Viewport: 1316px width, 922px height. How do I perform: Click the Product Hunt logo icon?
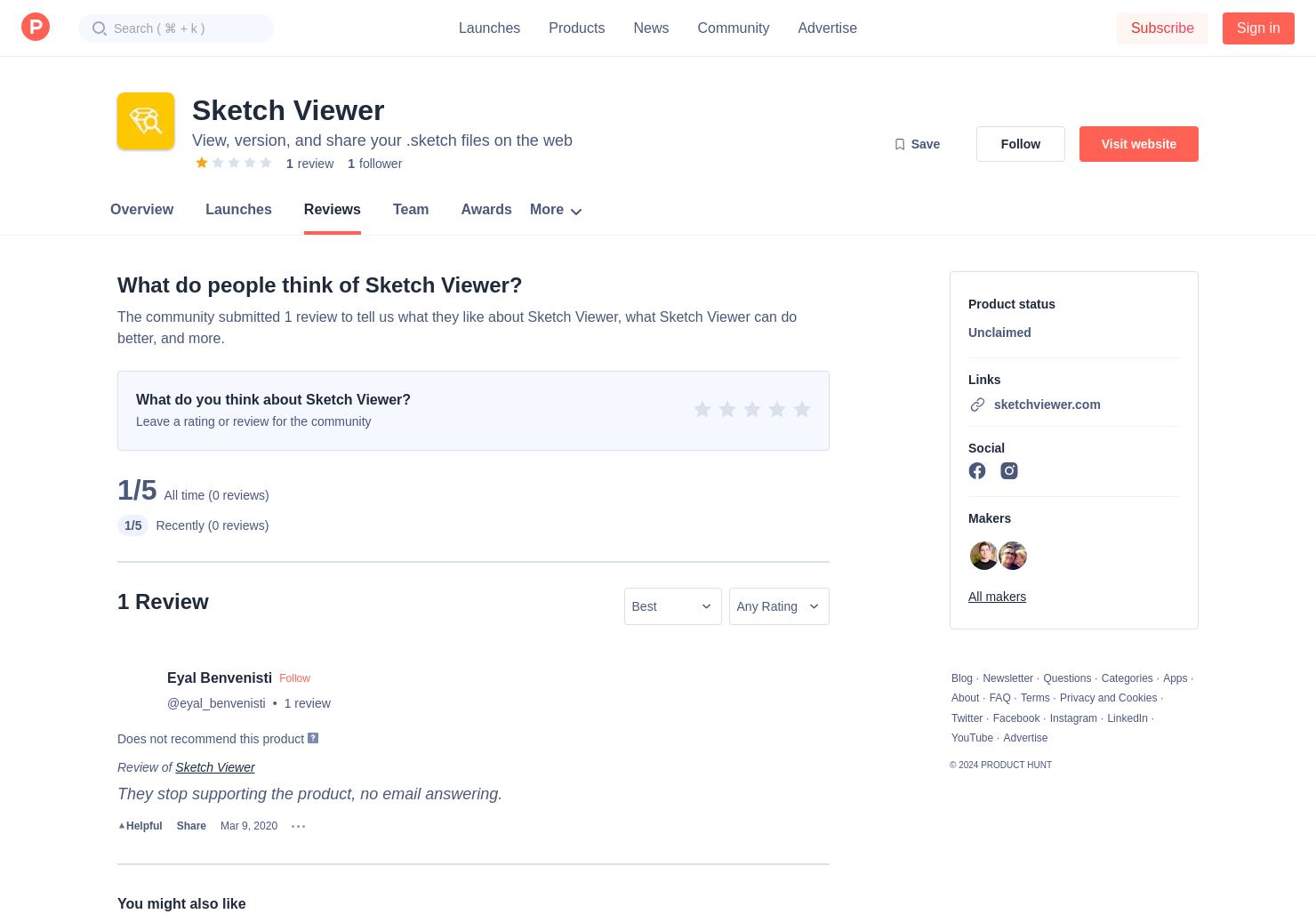(x=36, y=28)
